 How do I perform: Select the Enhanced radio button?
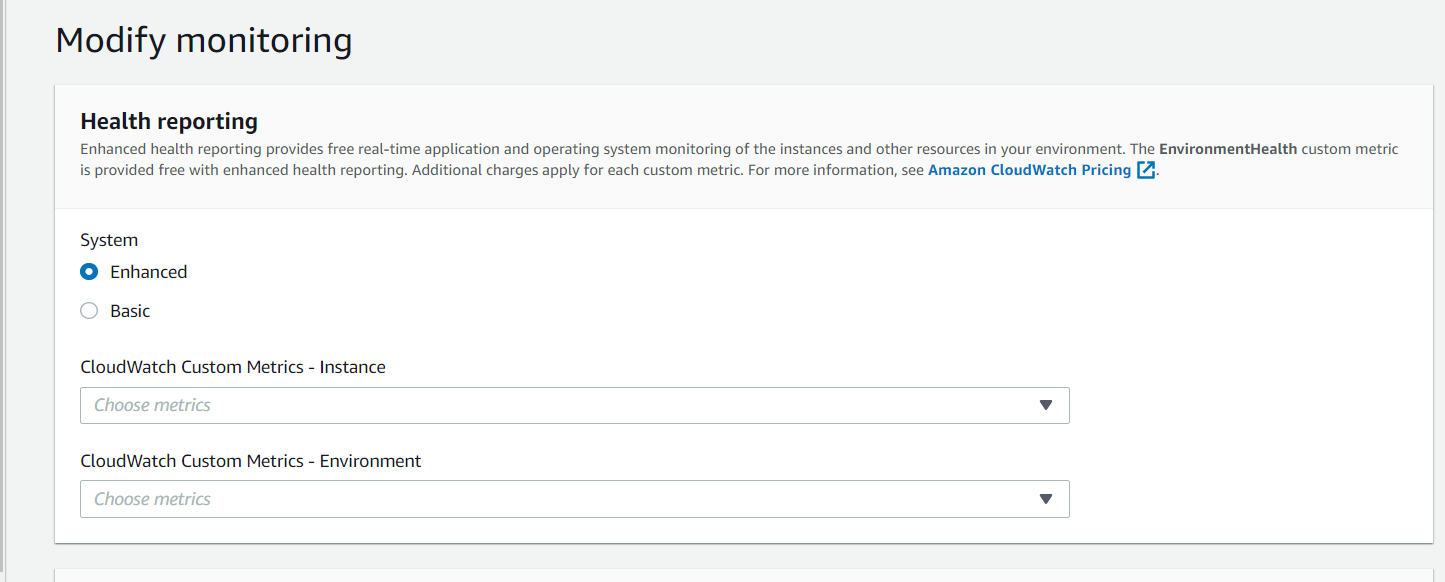click(x=89, y=272)
